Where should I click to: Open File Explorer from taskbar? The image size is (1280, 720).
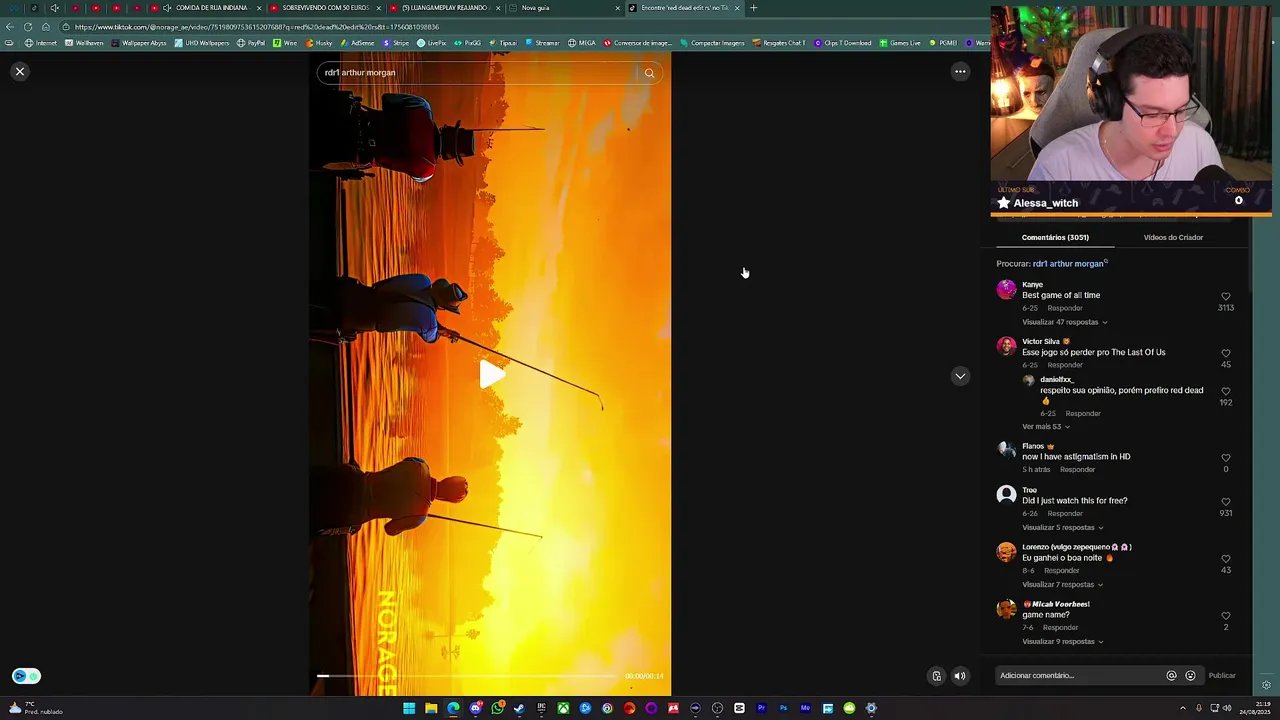coord(431,708)
